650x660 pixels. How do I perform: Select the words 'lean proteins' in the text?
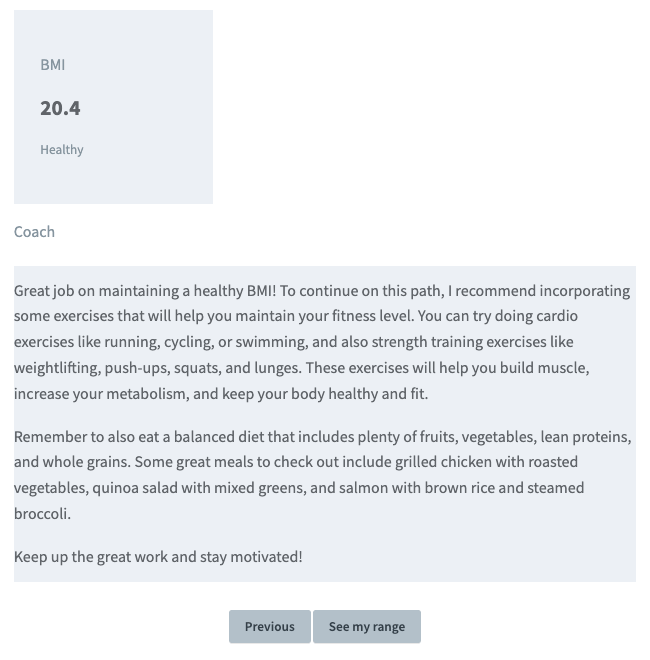[x=585, y=437]
